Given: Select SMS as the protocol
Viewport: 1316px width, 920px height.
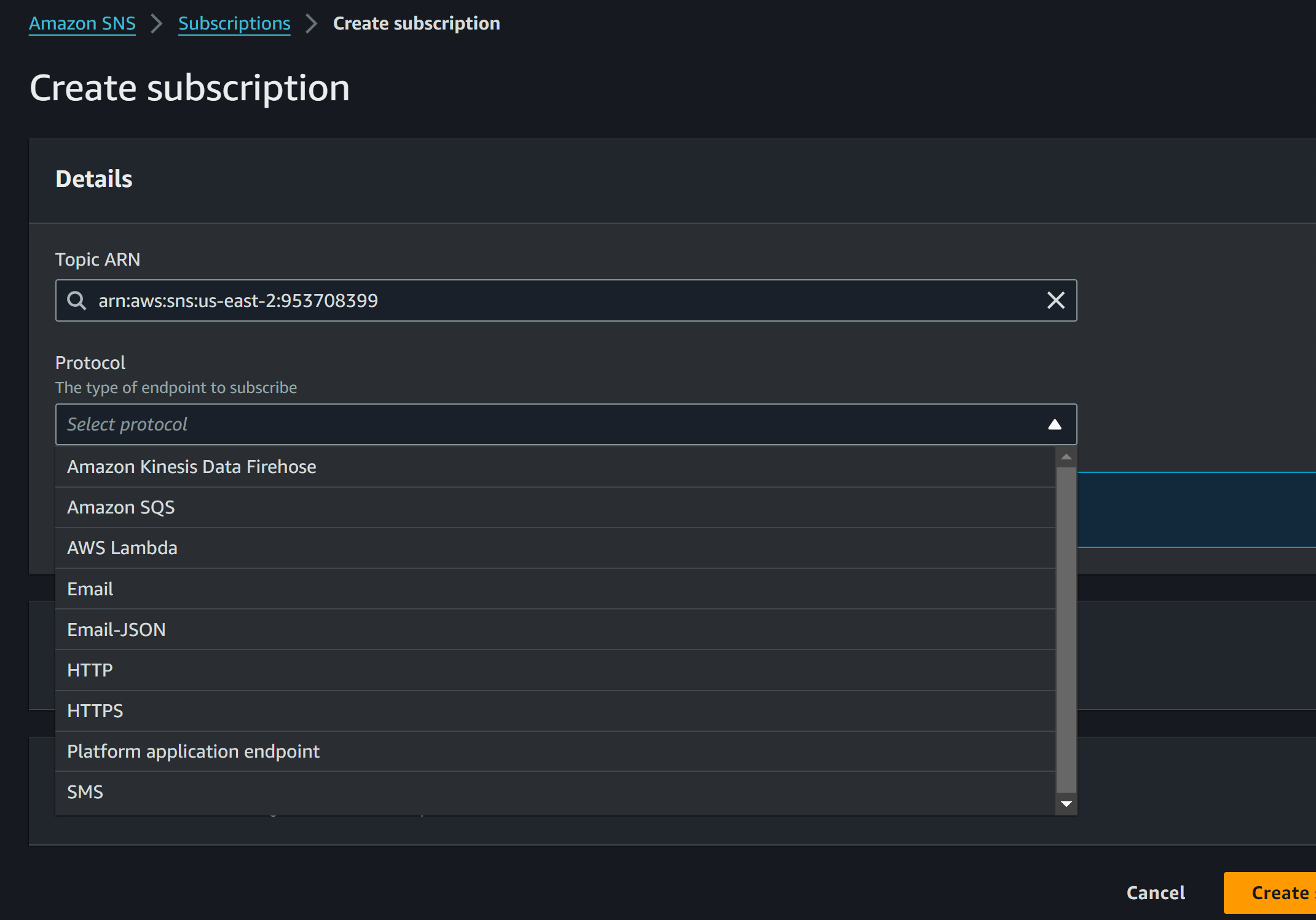Looking at the screenshot, I should point(85,792).
